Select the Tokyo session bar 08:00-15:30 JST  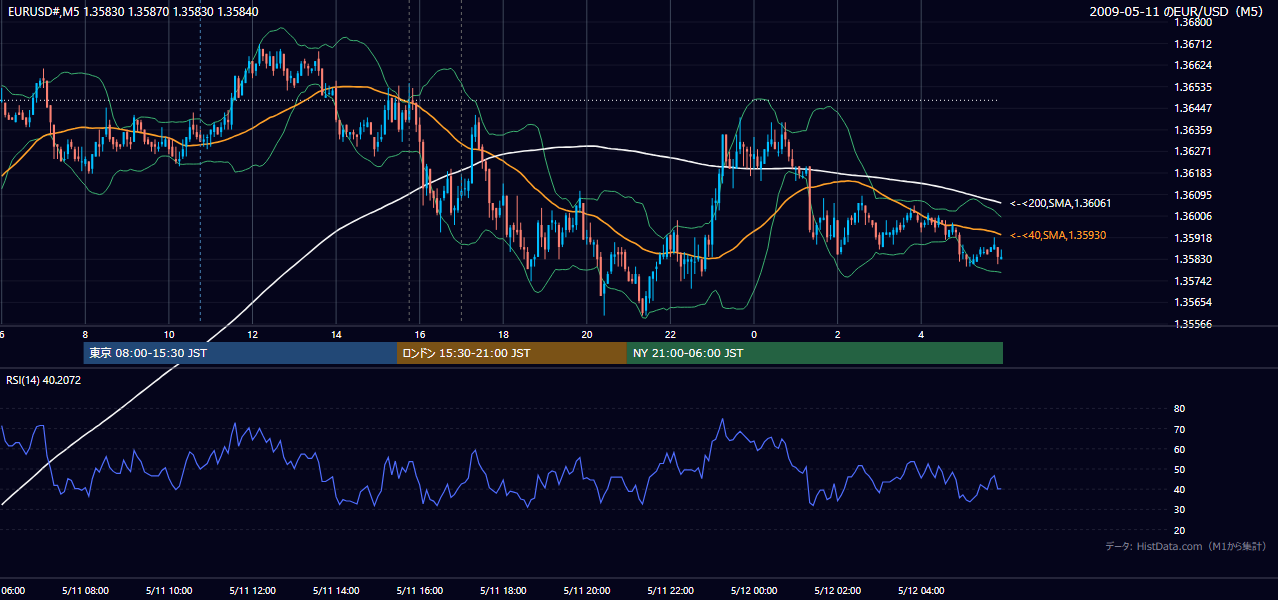pyautogui.click(x=241, y=353)
